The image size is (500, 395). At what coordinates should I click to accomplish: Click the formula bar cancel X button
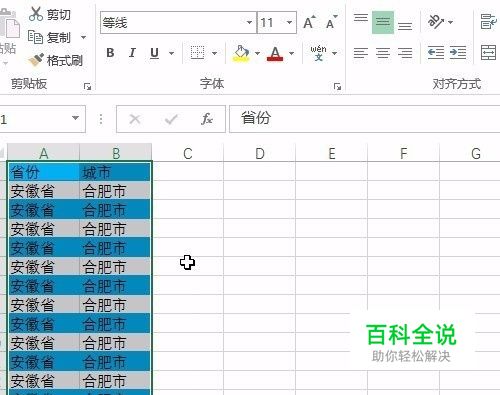coord(135,119)
